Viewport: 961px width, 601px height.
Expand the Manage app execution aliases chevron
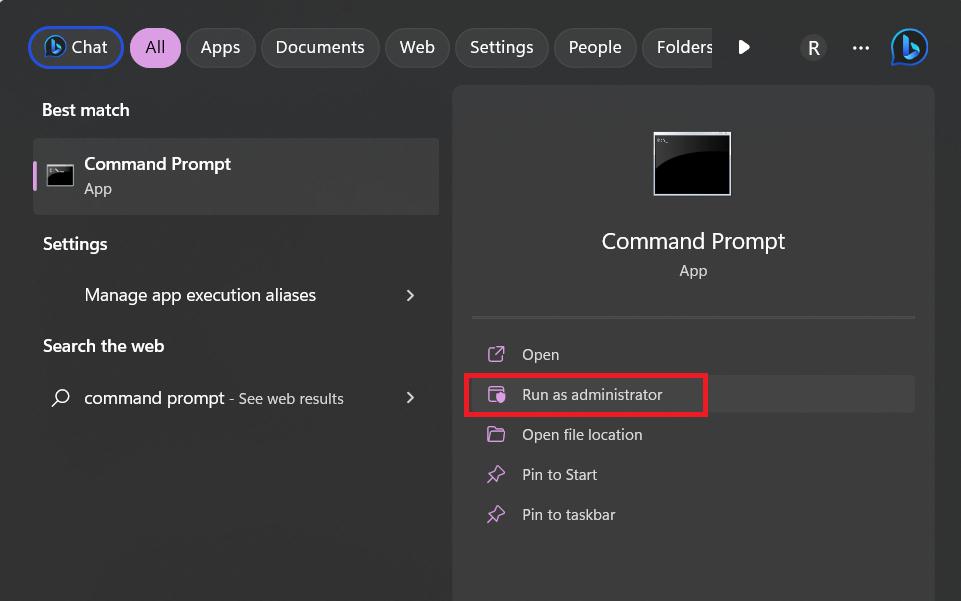click(x=410, y=295)
